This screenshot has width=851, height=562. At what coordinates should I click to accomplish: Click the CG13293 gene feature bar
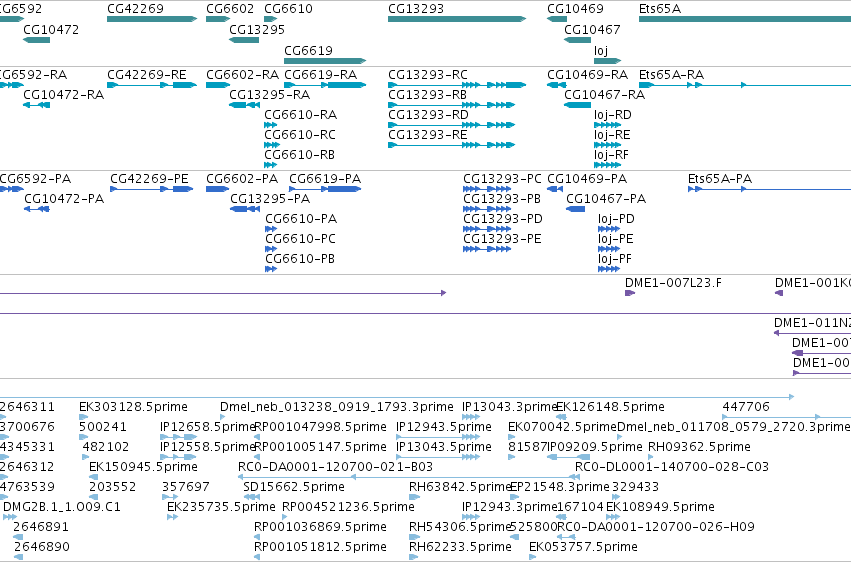pos(457,19)
